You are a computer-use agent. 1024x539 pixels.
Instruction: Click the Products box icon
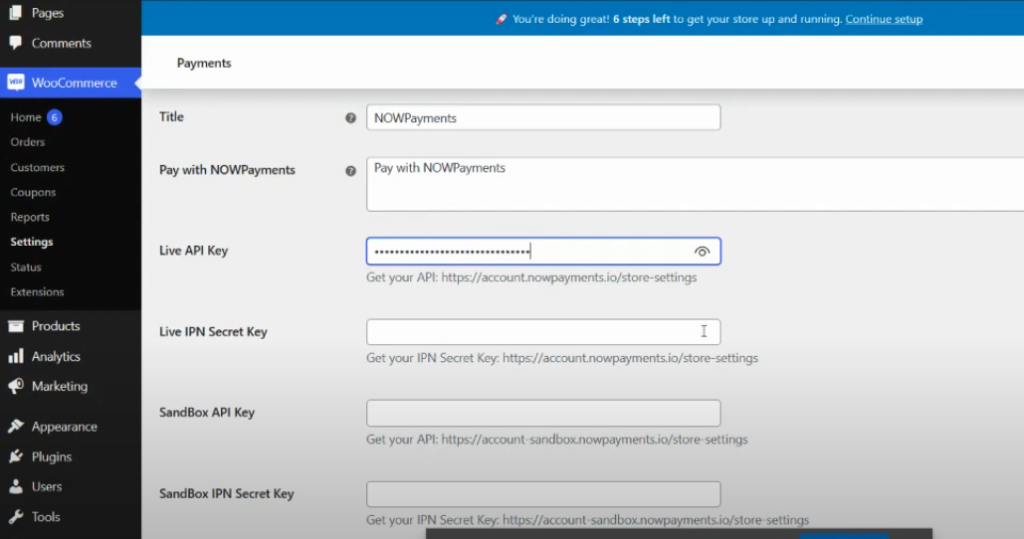click(x=16, y=326)
